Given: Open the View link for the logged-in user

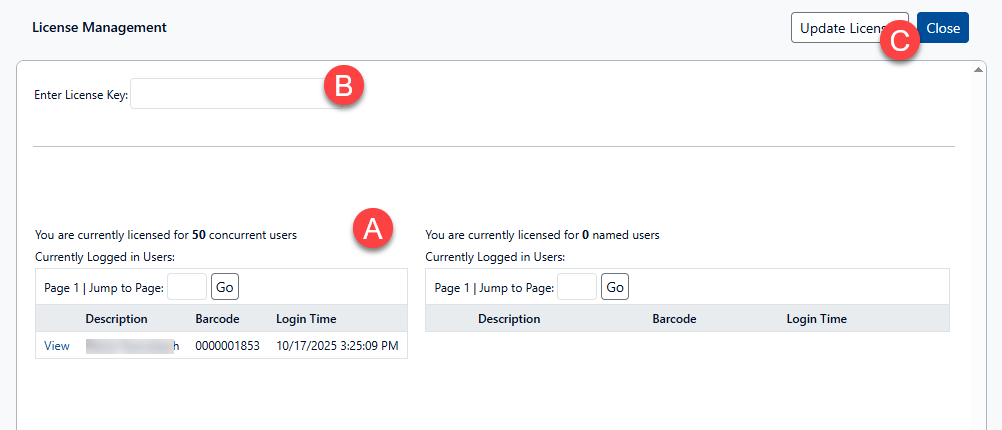Looking at the screenshot, I should [x=57, y=346].
